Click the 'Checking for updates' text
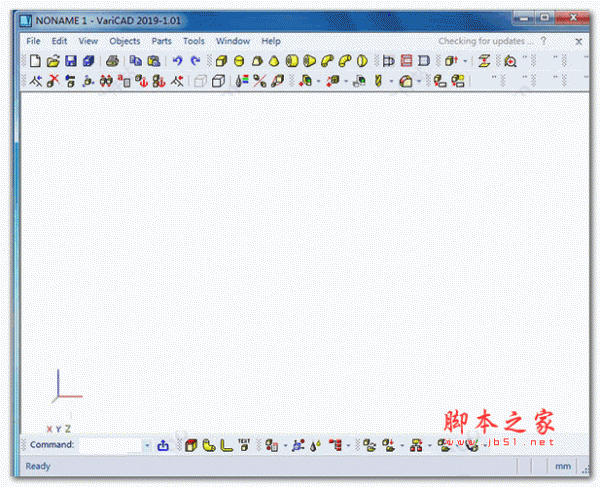Viewport: 600px width, 487px height. click(x=486, y=41)
